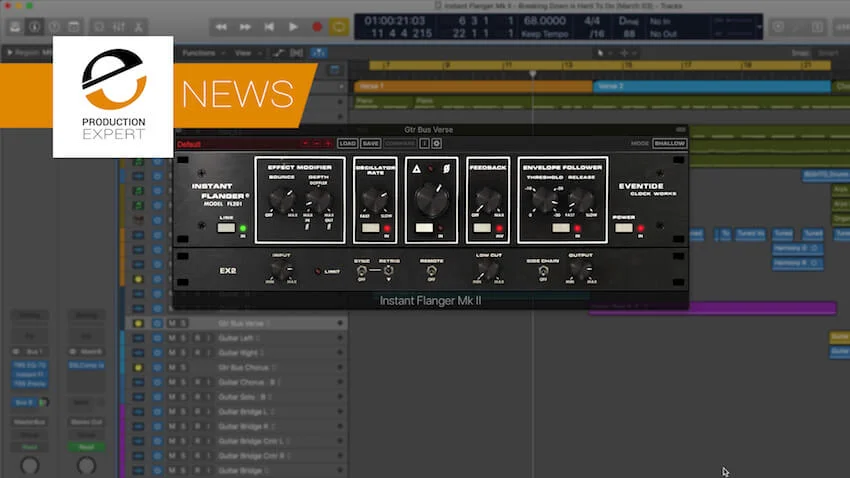Open the Default preset name dropdown
The image size is (850, 478).
(239, 144)
